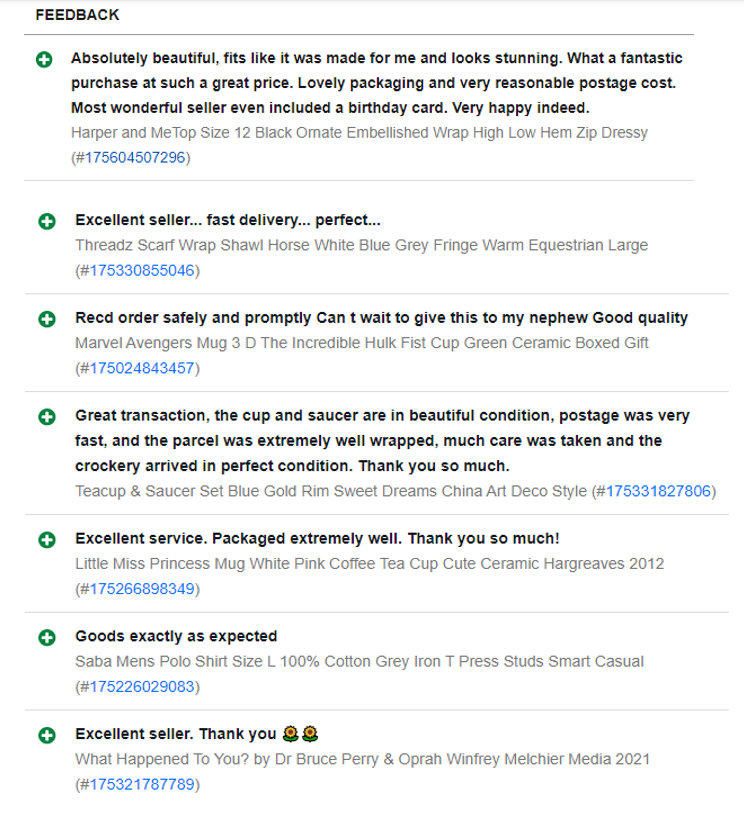Screen dimensions: 744x820
Task: Click green plus icon next to Threadz Scarf feedback
Action: tap(47, 221)
